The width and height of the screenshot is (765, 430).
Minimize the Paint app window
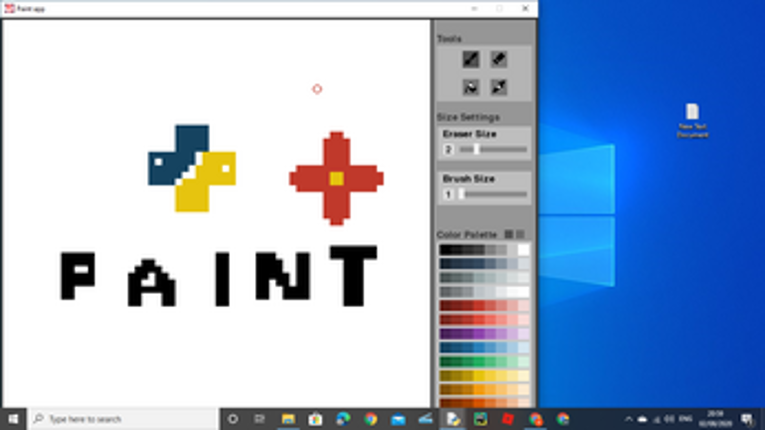tap(474, 8)
